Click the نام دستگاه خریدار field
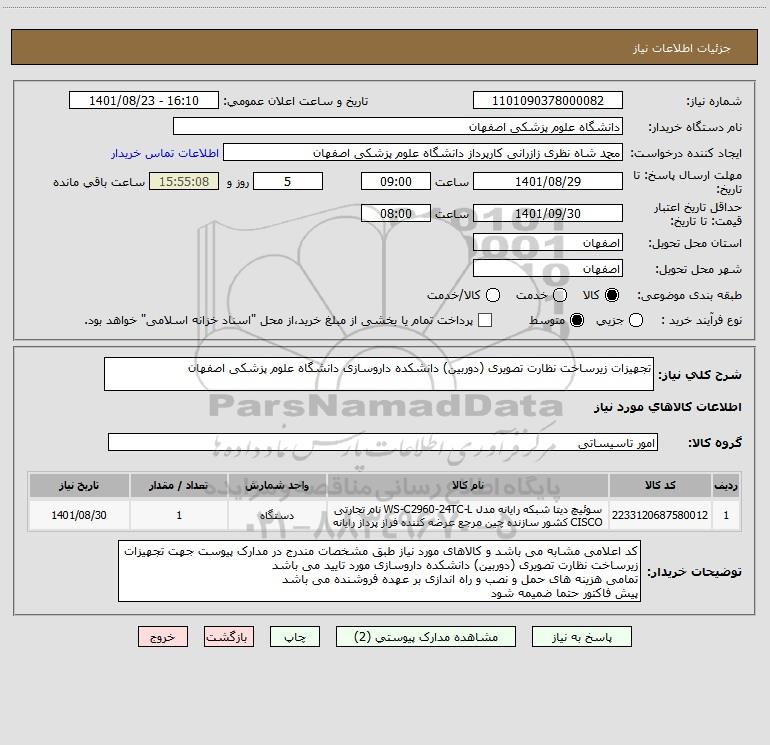 [398, 126]
